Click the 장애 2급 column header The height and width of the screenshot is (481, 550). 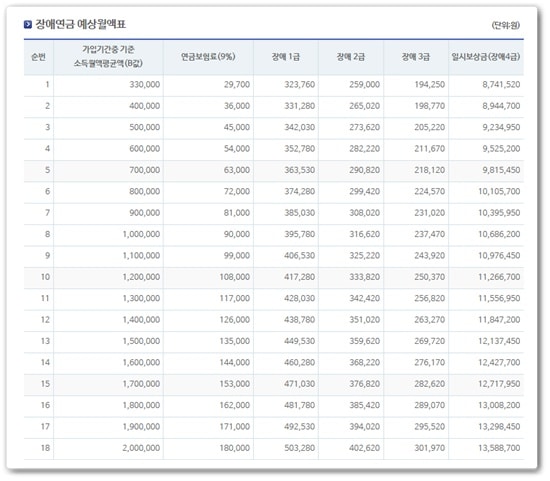coord(351,57)
